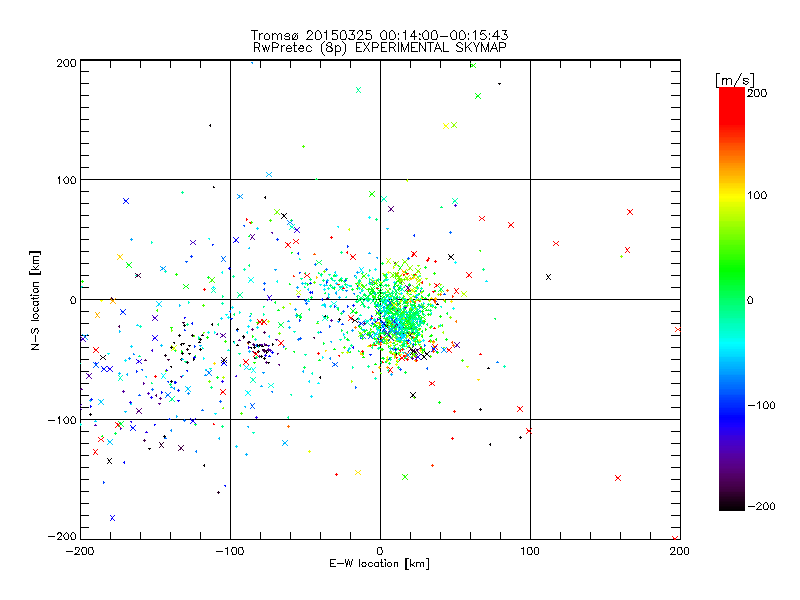The image size is (800, 600).
Task: Pick the black band of the velocity colorbar
Action: click(x=732, y=503)
